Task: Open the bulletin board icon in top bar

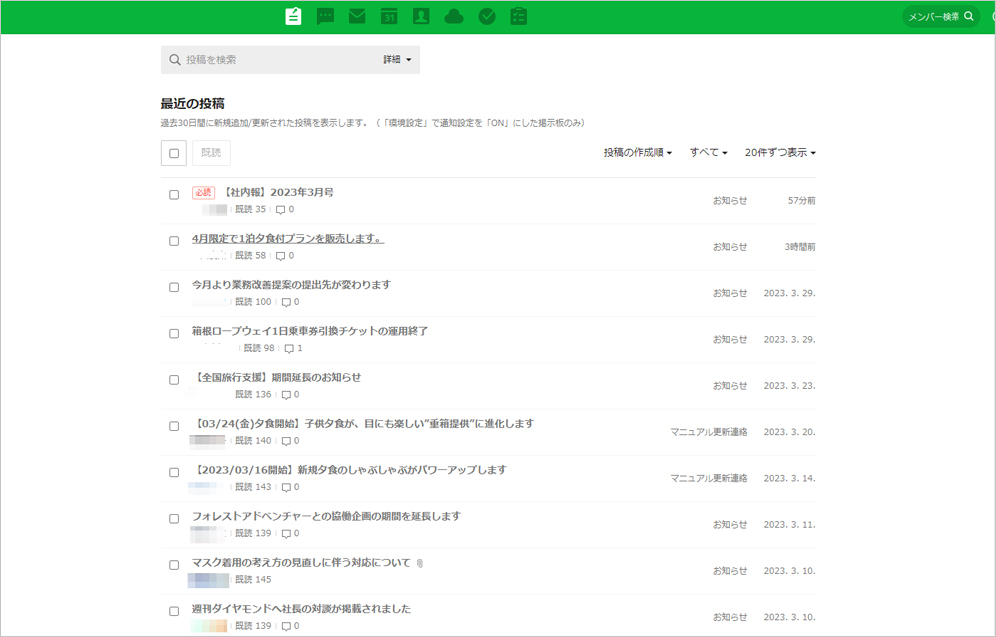Action: coord(293,17)
